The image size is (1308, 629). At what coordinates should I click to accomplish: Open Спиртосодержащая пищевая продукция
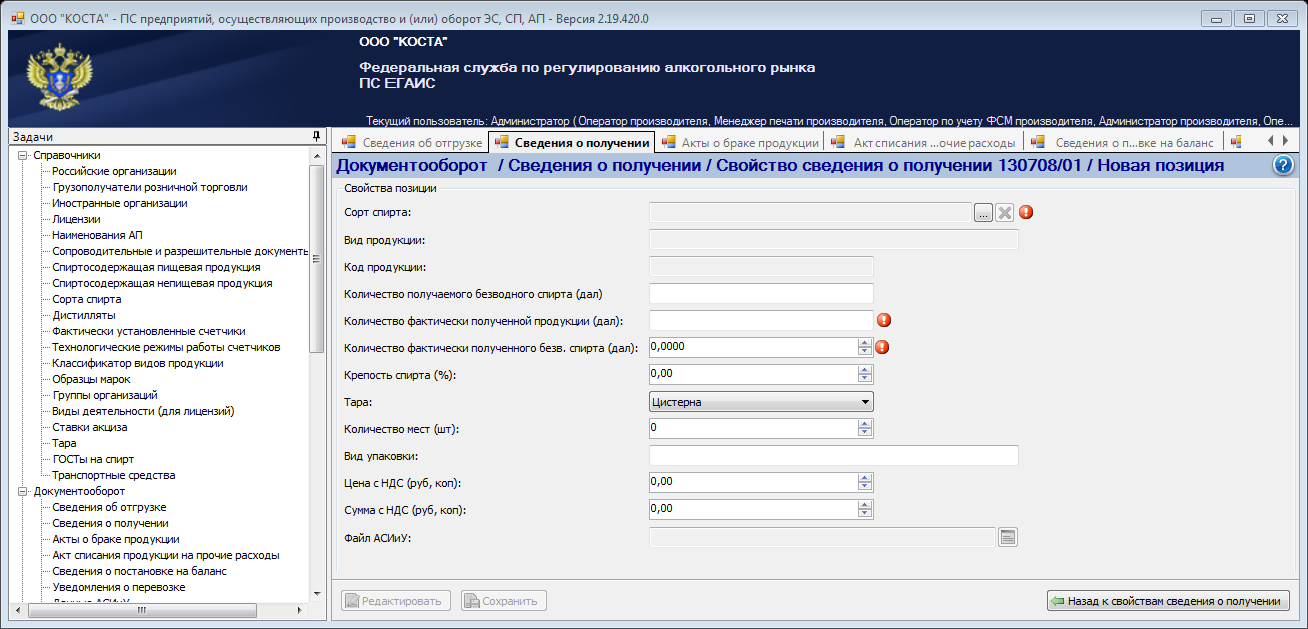point(156,267)
